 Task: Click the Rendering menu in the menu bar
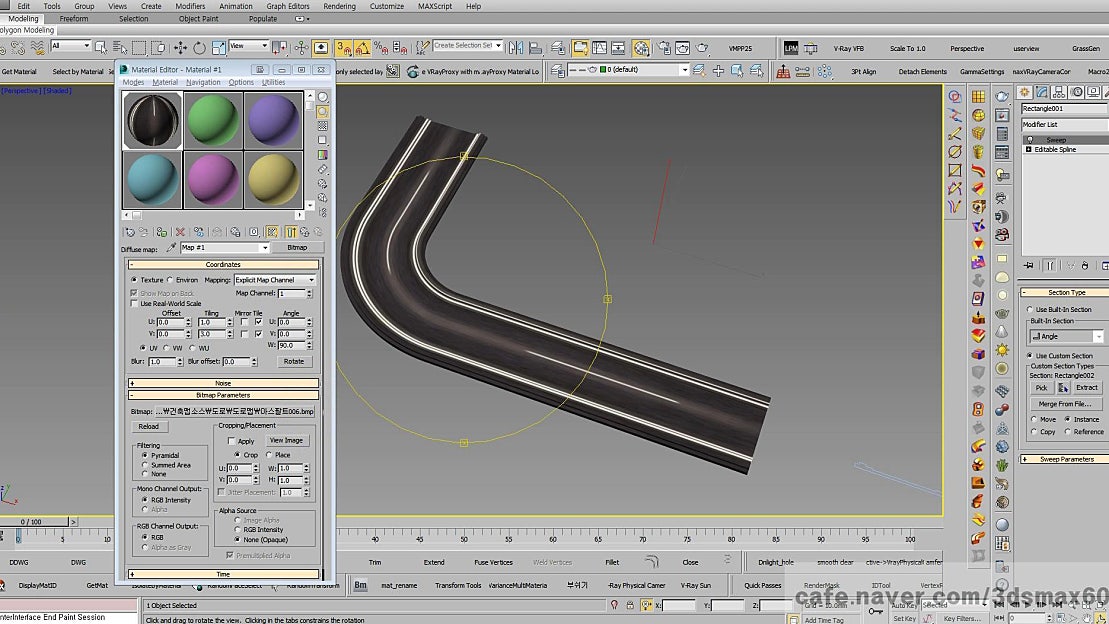coord(339,6)
